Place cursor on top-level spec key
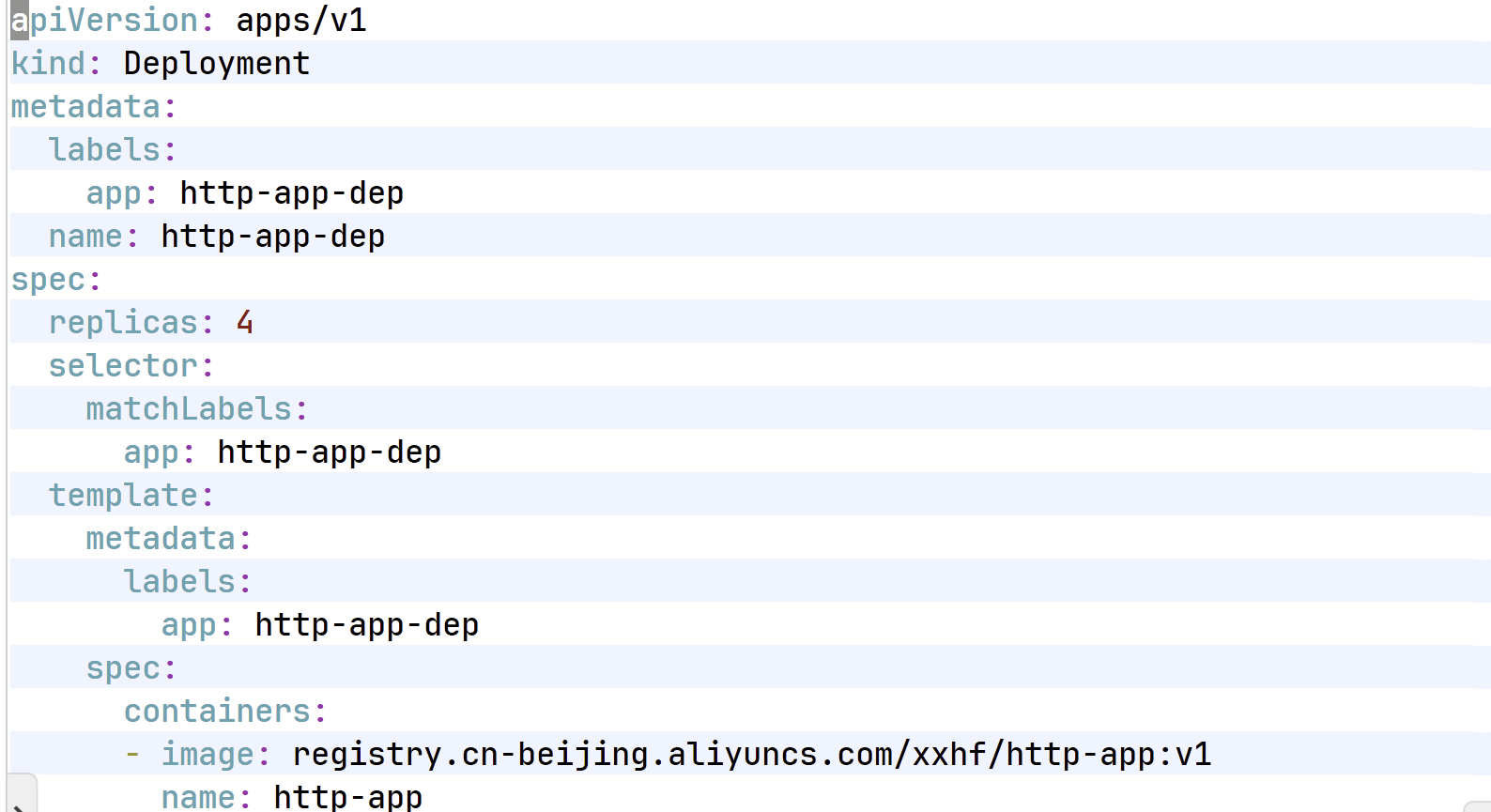This screenshot has width=1491, height=812. click(x=48, y=280)
